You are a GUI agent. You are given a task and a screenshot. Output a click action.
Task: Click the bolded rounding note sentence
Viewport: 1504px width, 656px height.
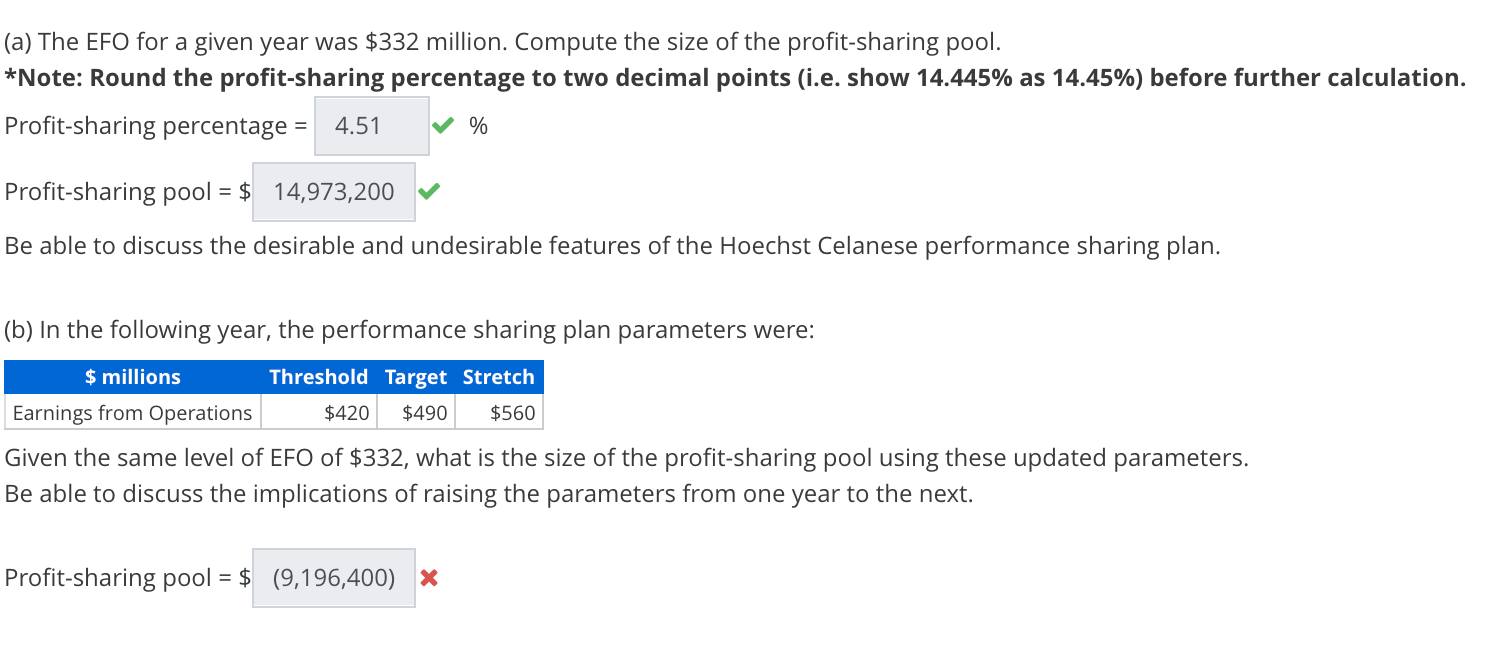click(730, 77)
